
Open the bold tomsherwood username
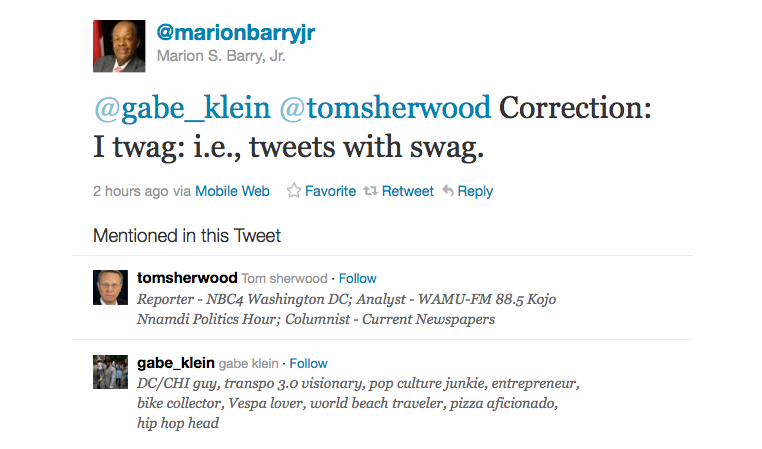click(x=187, y=278)
